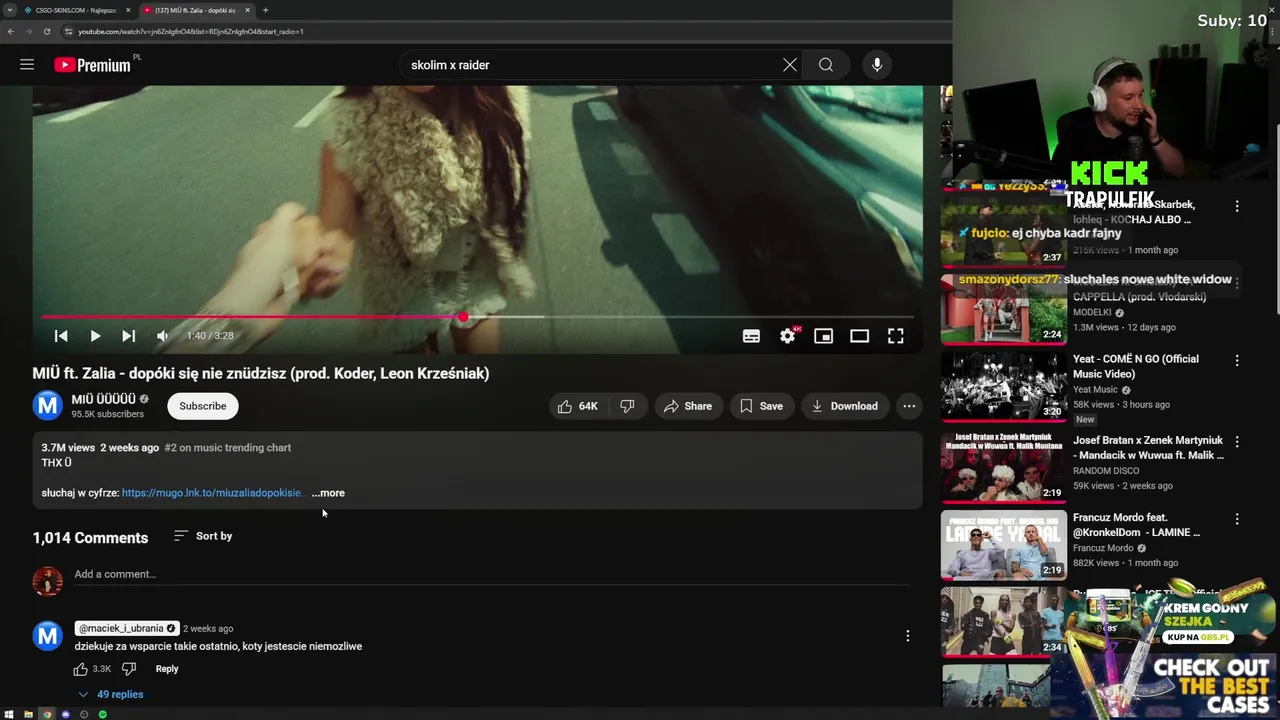Screen dimensions: 1280x720
Task: Like the maciek_i_ubrania comment
Action: coord(81,669)
